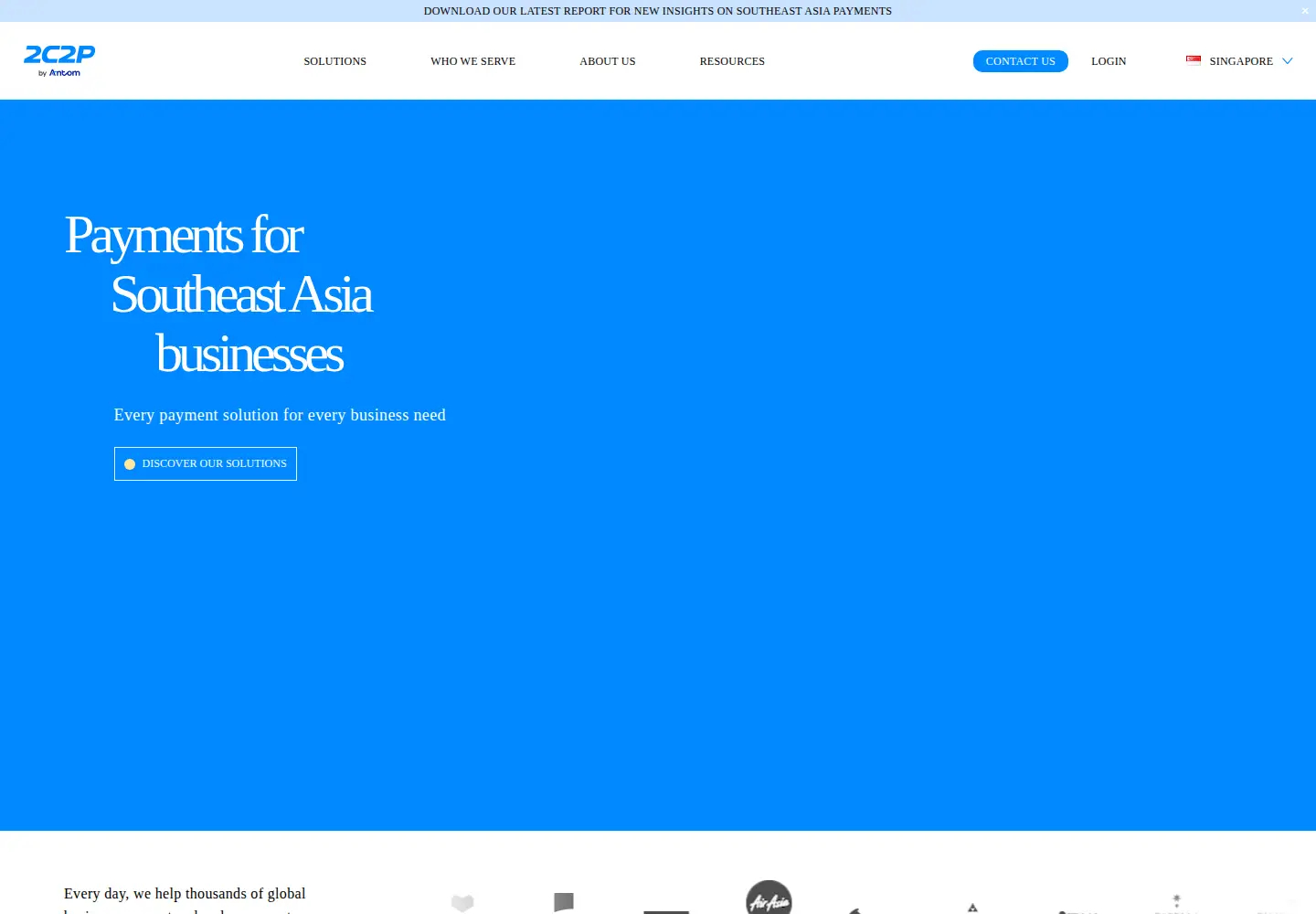The width and height of the screenshot is (1316, 914).
Task: Click Discover Our Solutions button
Action: click(x=206, y=463)
